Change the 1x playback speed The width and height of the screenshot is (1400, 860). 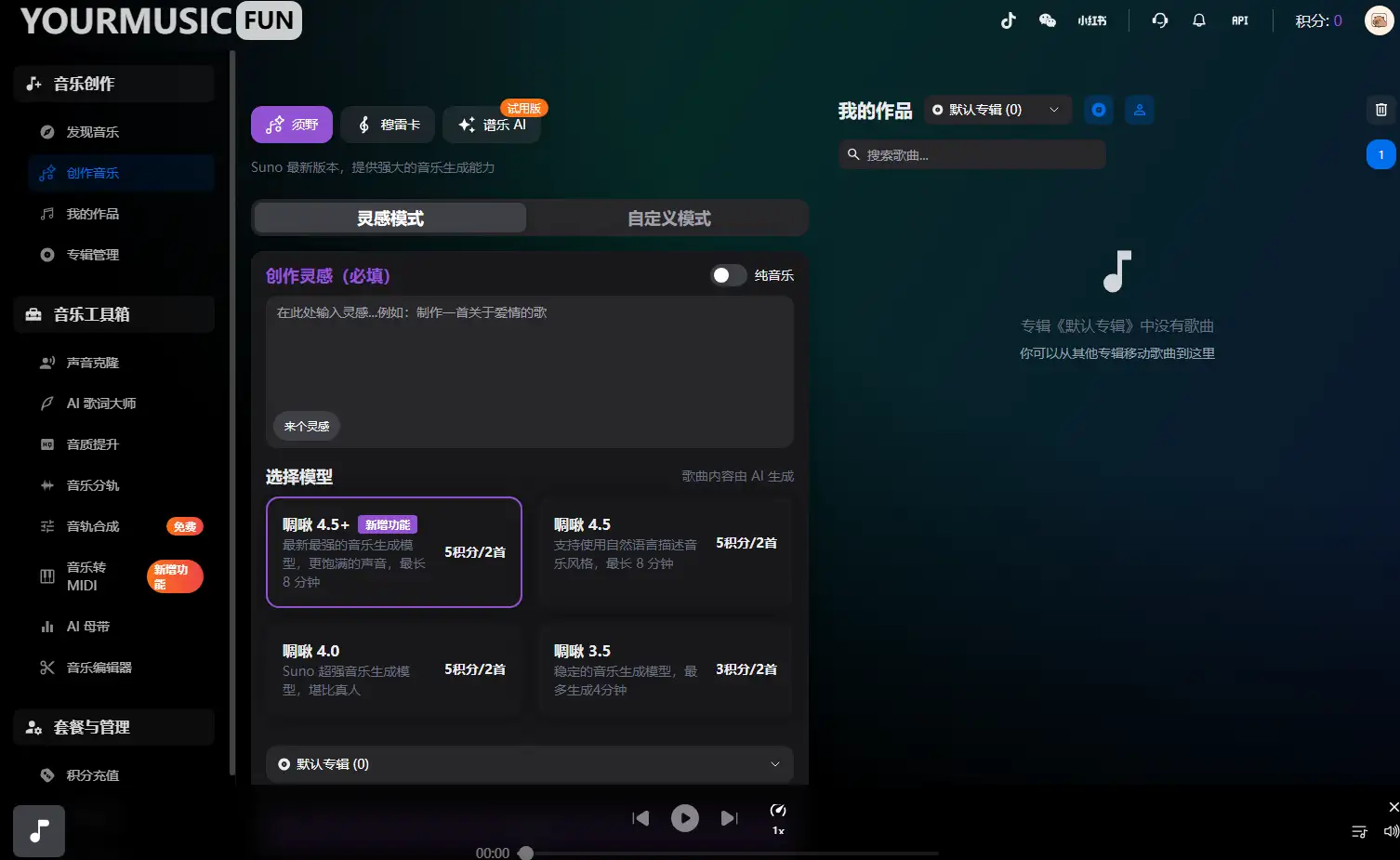pos(778,819)
